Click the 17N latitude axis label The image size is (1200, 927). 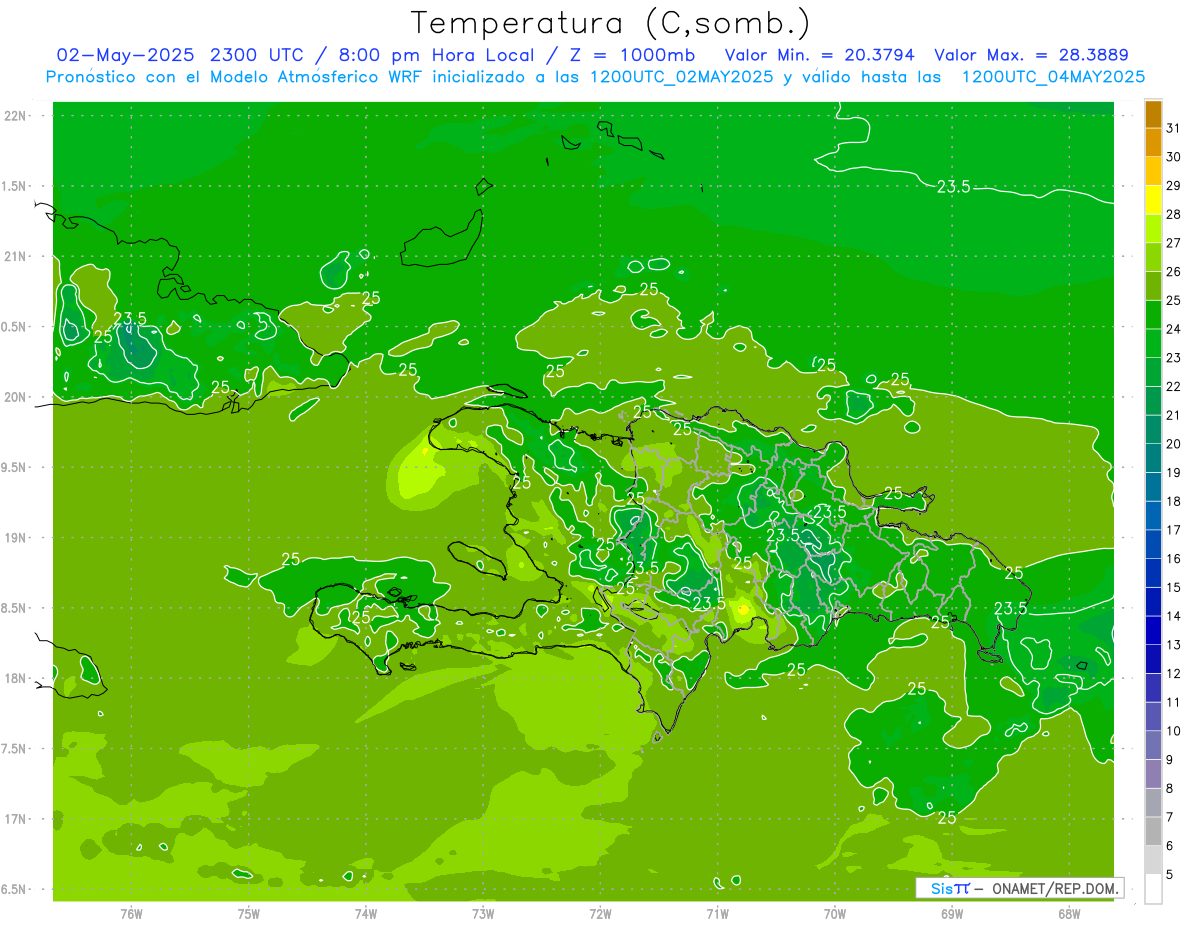pos(15,819)
